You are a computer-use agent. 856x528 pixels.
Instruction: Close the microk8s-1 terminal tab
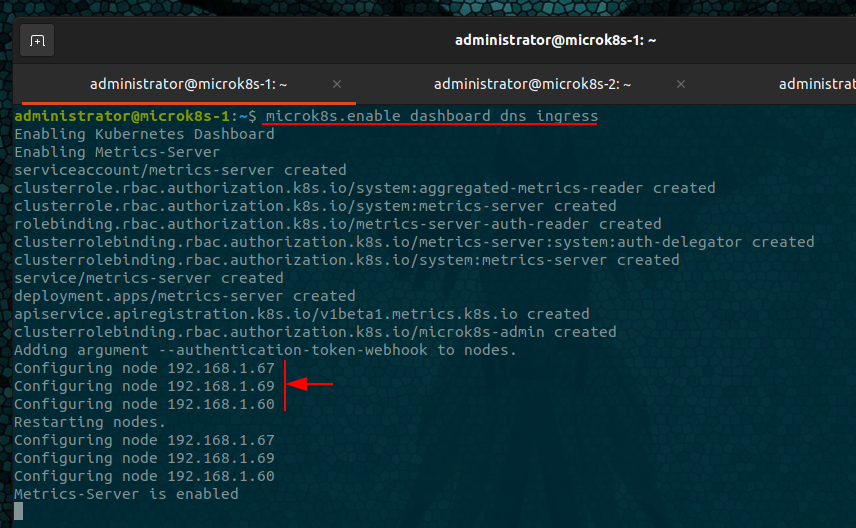click(x=337, y=84)
